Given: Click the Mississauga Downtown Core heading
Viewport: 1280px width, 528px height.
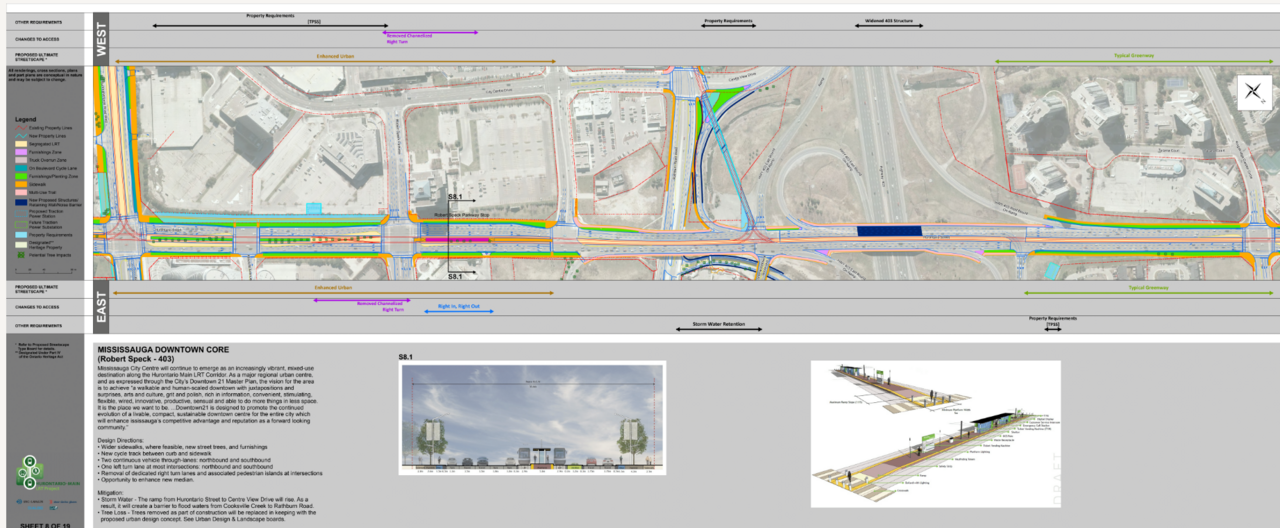Looking at the screenshot, I should (163, 350).
